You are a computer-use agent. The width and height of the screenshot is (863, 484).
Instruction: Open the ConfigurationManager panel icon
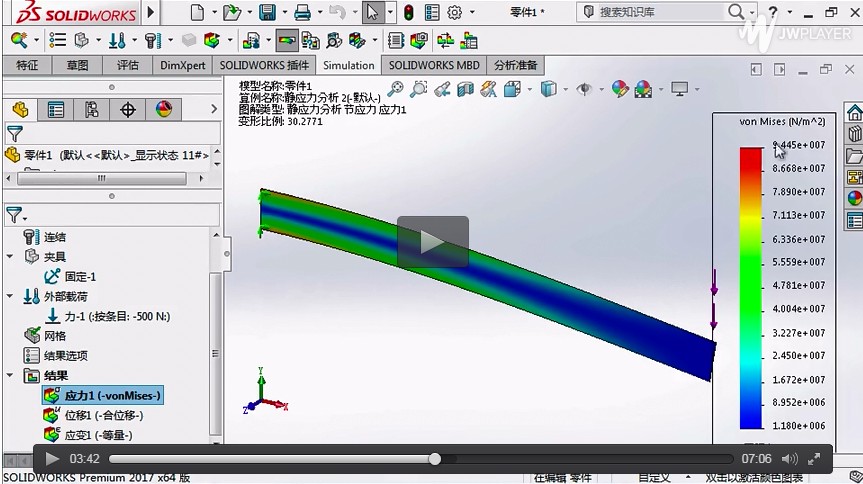(92, 109)
